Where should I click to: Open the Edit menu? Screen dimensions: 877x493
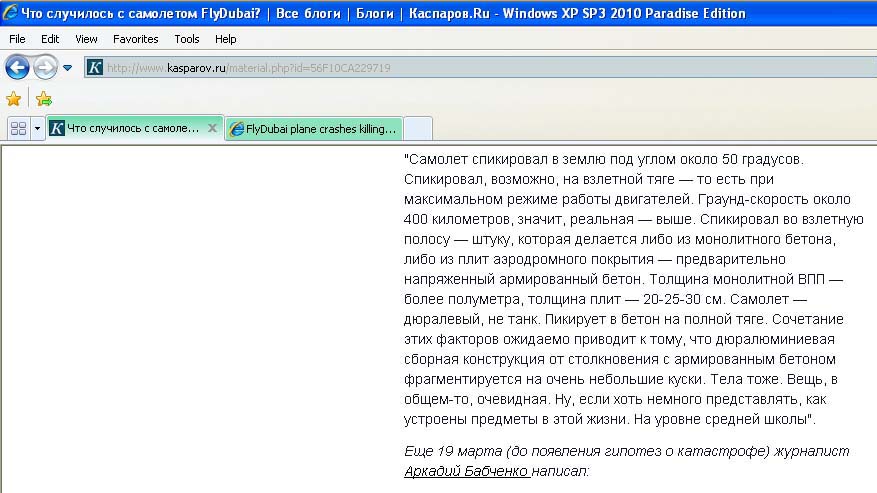coord(50,39)
